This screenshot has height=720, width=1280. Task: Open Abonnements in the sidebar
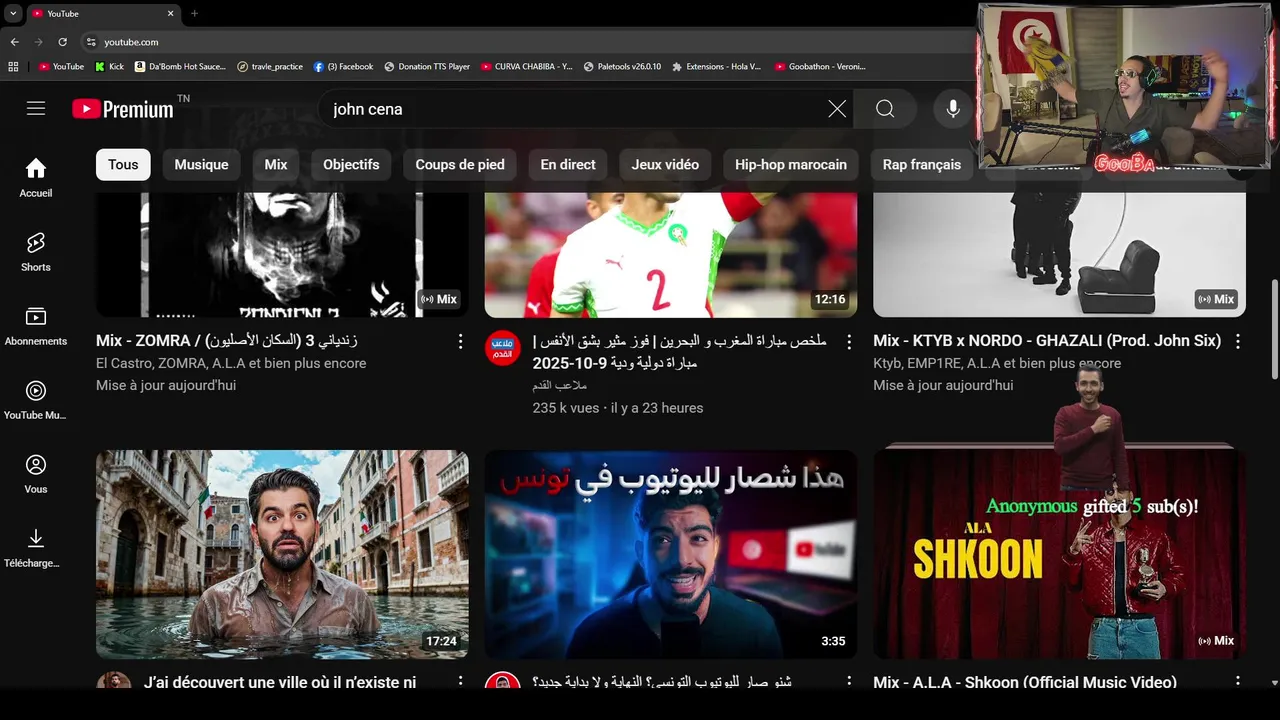pyautogui.click(x=36, y=326)
